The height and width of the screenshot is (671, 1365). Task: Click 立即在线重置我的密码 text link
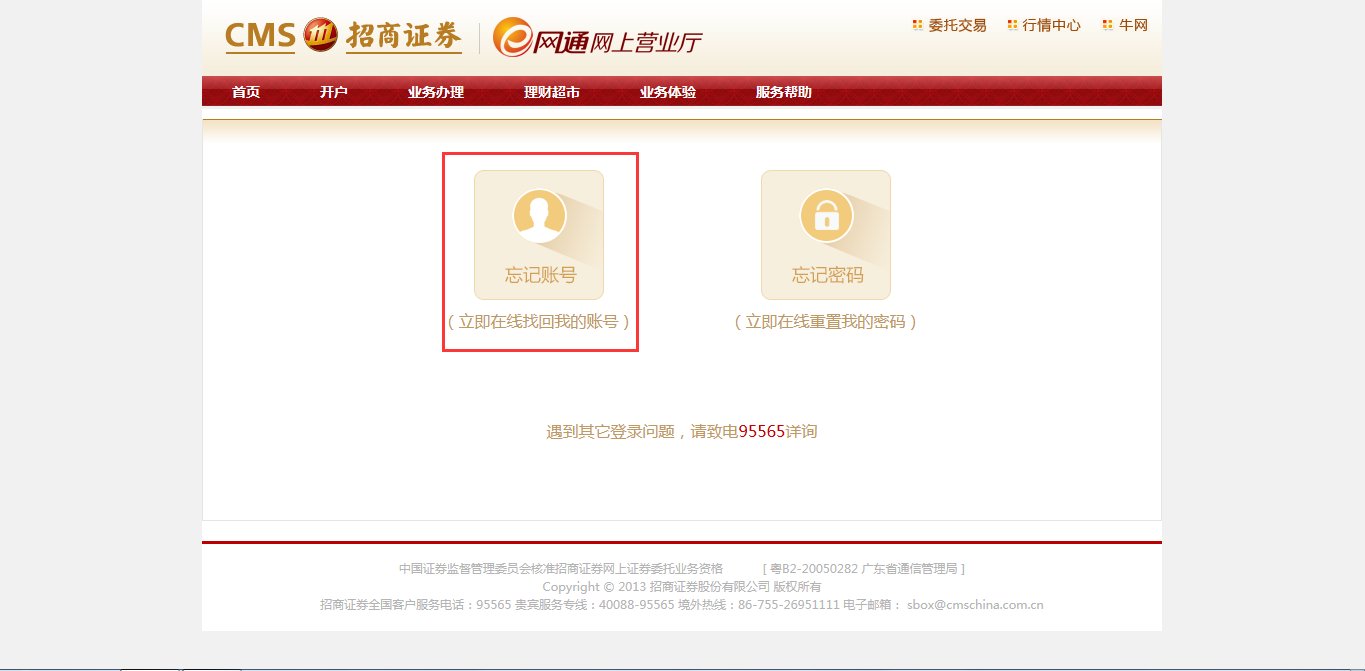coord(826,323)
